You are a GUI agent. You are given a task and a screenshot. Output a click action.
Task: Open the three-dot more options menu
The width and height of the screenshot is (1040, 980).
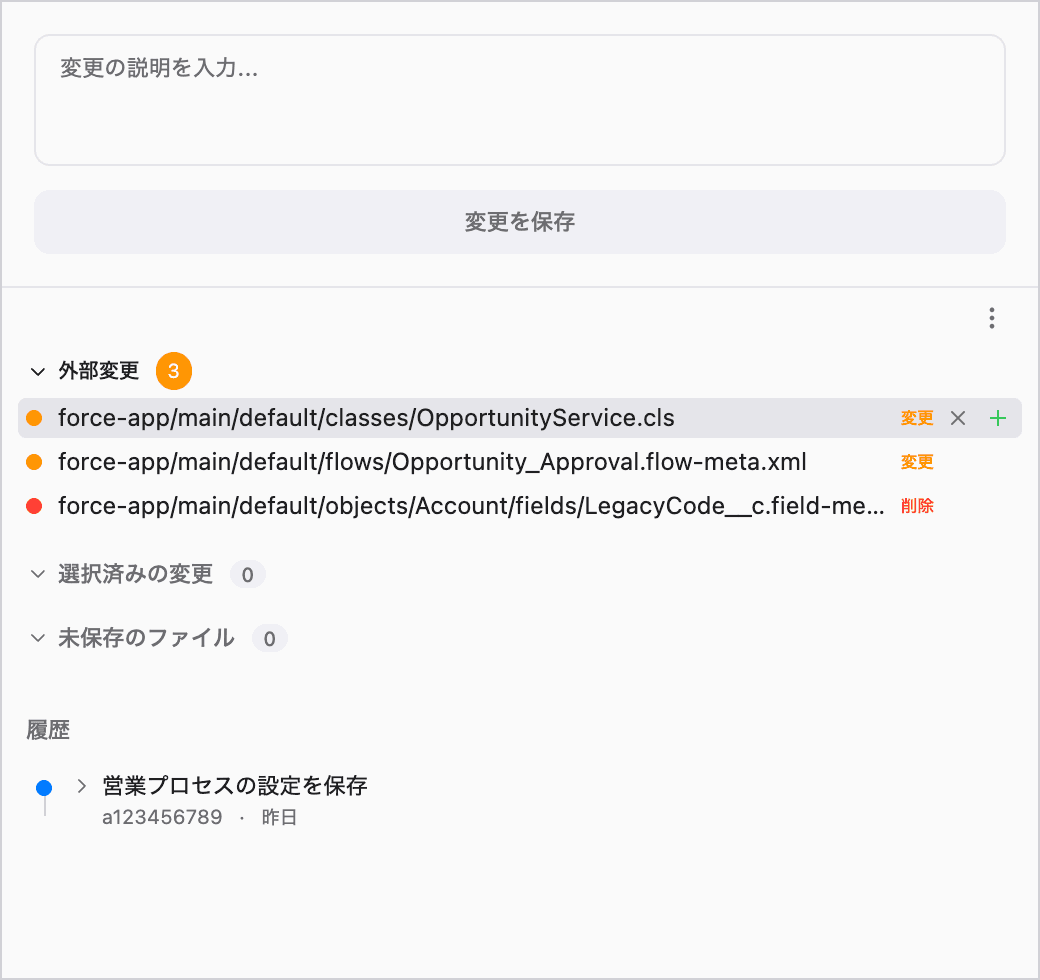tap(992, 318)
